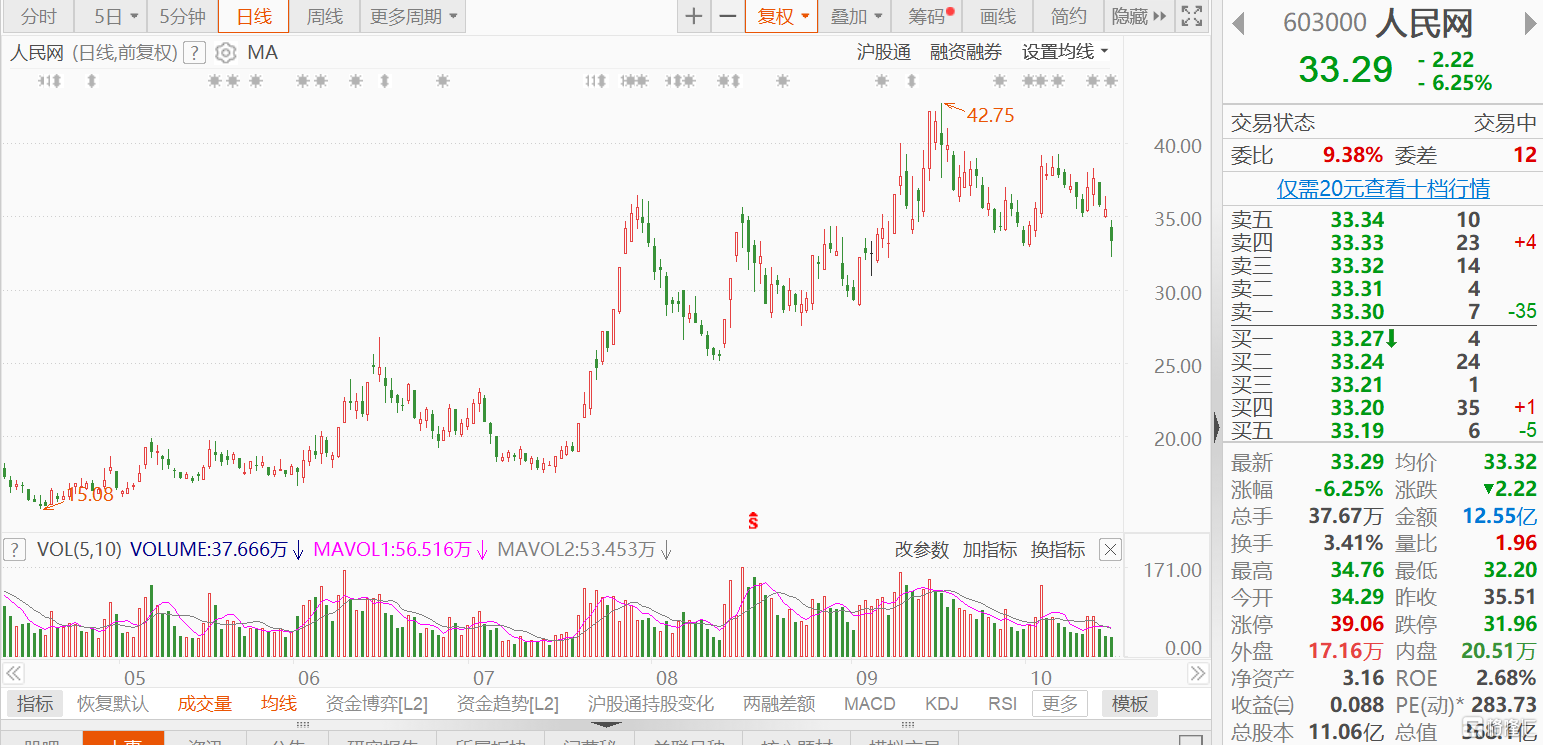Click the fullscreen expand icon
Image resolution: width=1543 pixels, height=745 pixels.
coord(1191,16)
